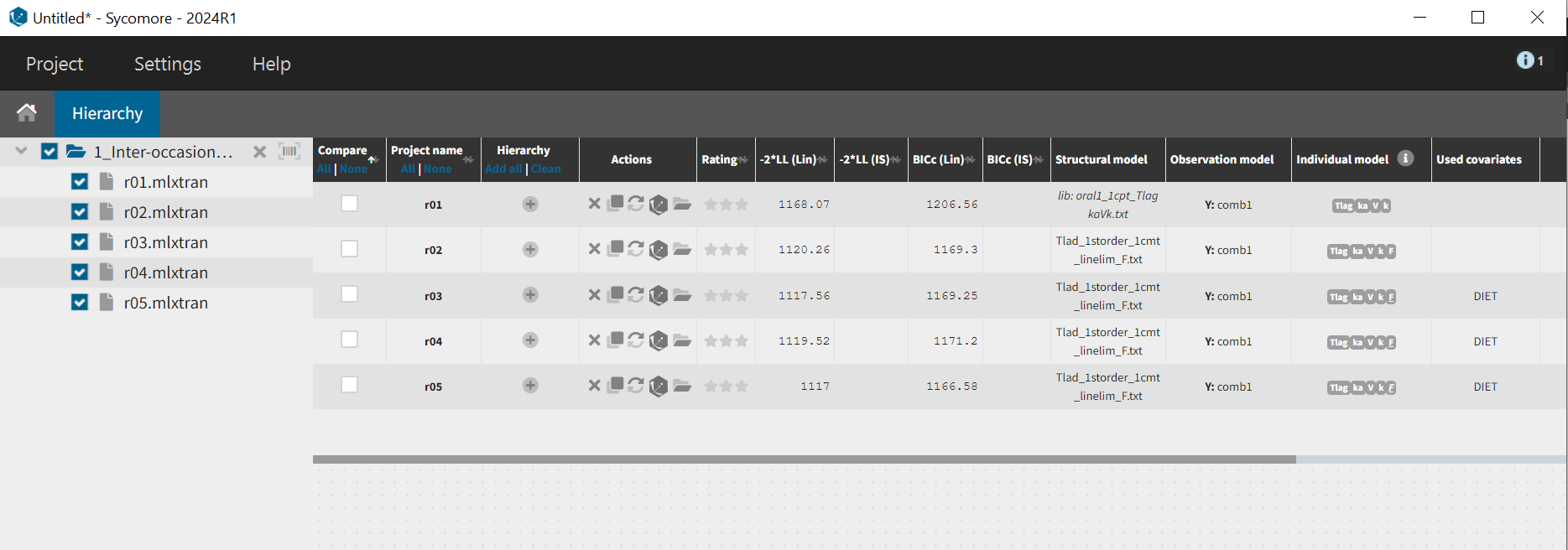Click the 'Add all' hierarchy link
Image resolution: width=1568 pixels, height=550 pixels.
pyautogui.click(x=503, y=169)
